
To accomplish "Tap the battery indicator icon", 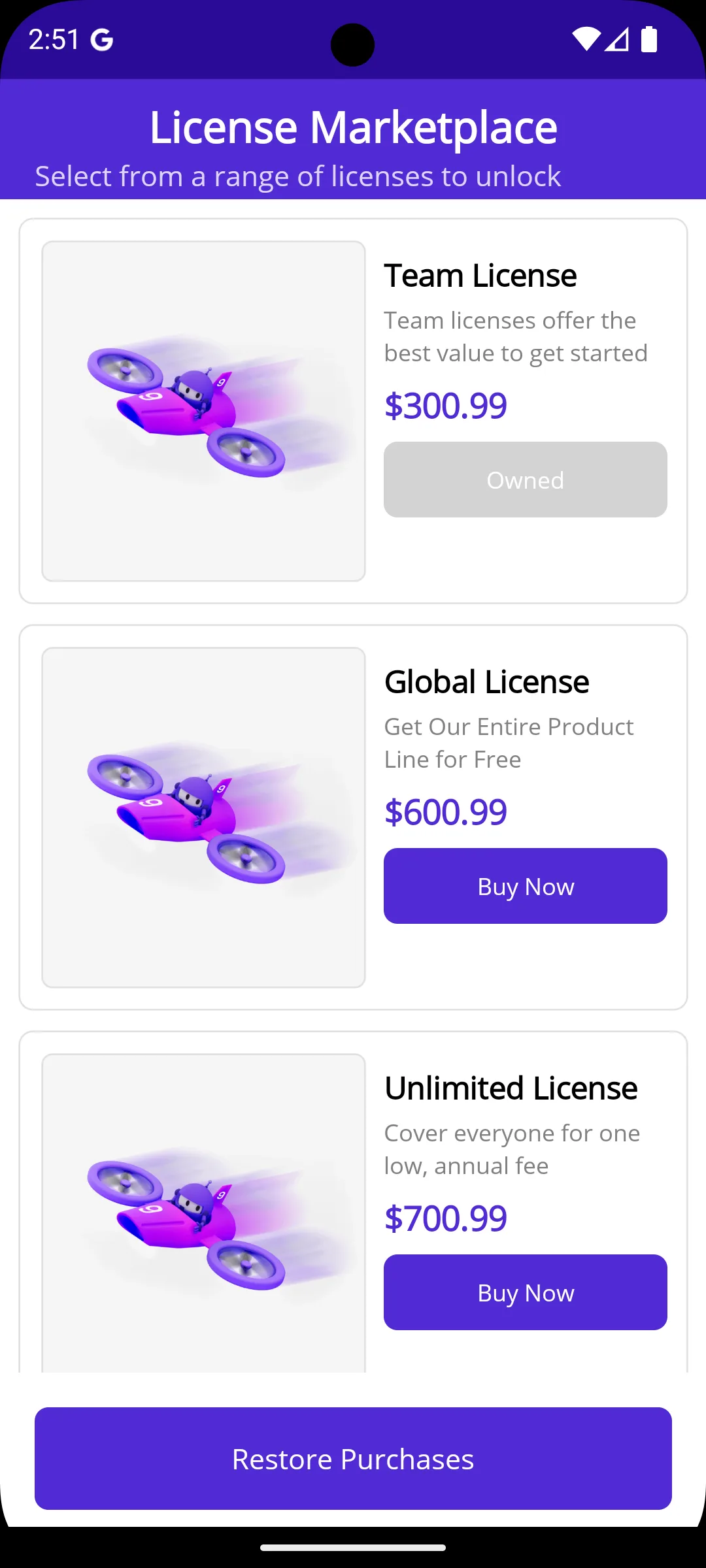I will [650, 41].
